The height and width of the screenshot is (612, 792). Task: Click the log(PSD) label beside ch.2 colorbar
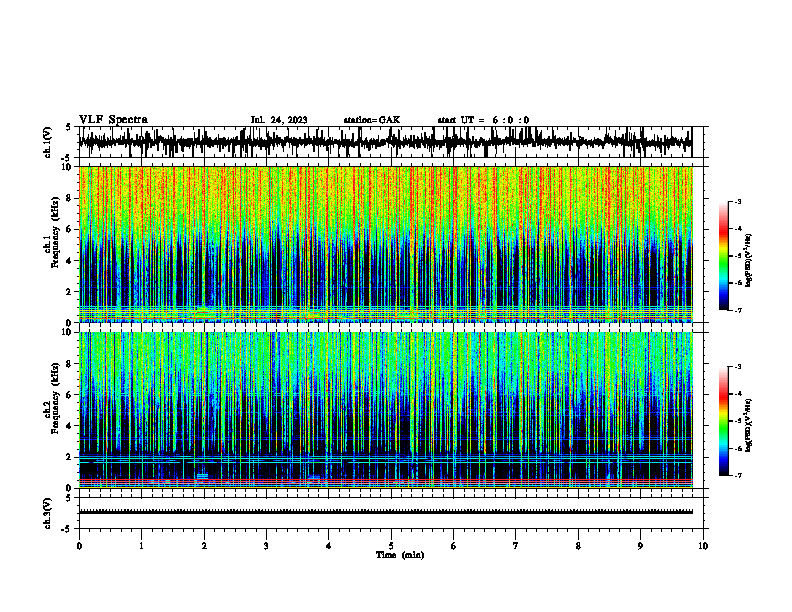tap(749, 425)
